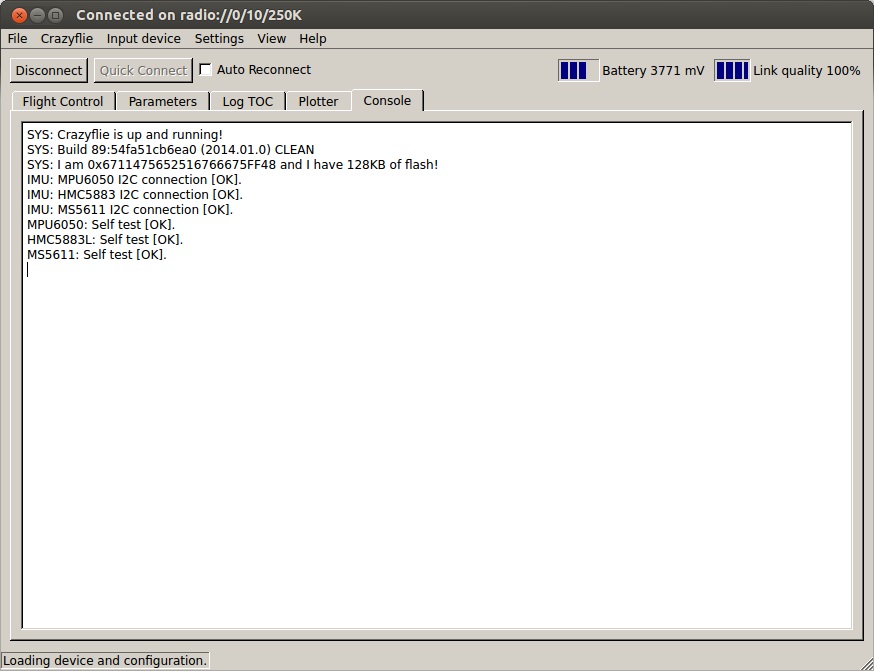
Task: Click the link quality indicator bar
Action: click(x=732, y=71)
